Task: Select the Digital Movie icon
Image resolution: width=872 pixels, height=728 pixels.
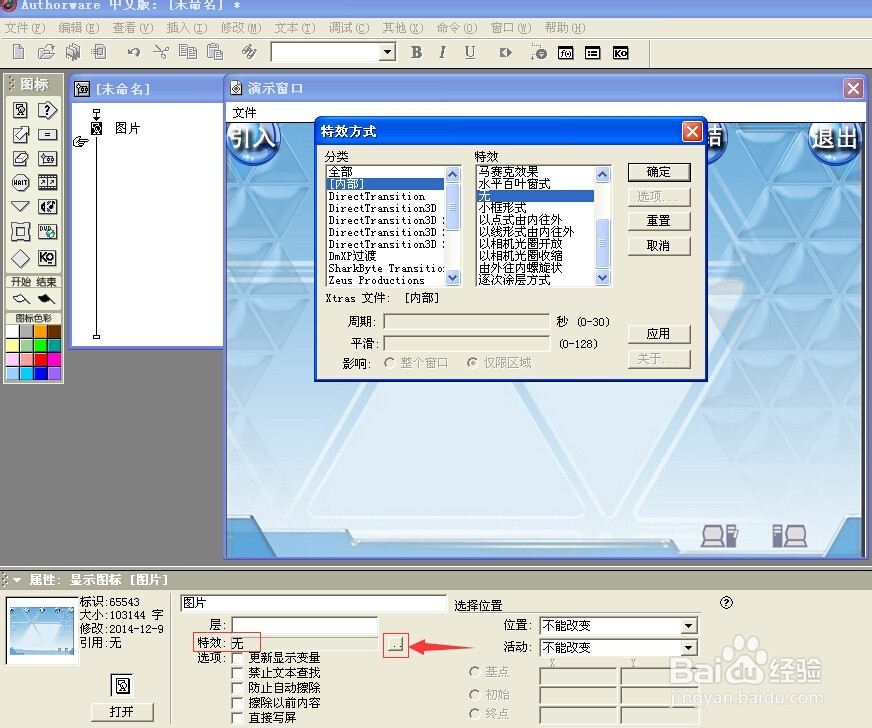Action: tap(47, 182)
